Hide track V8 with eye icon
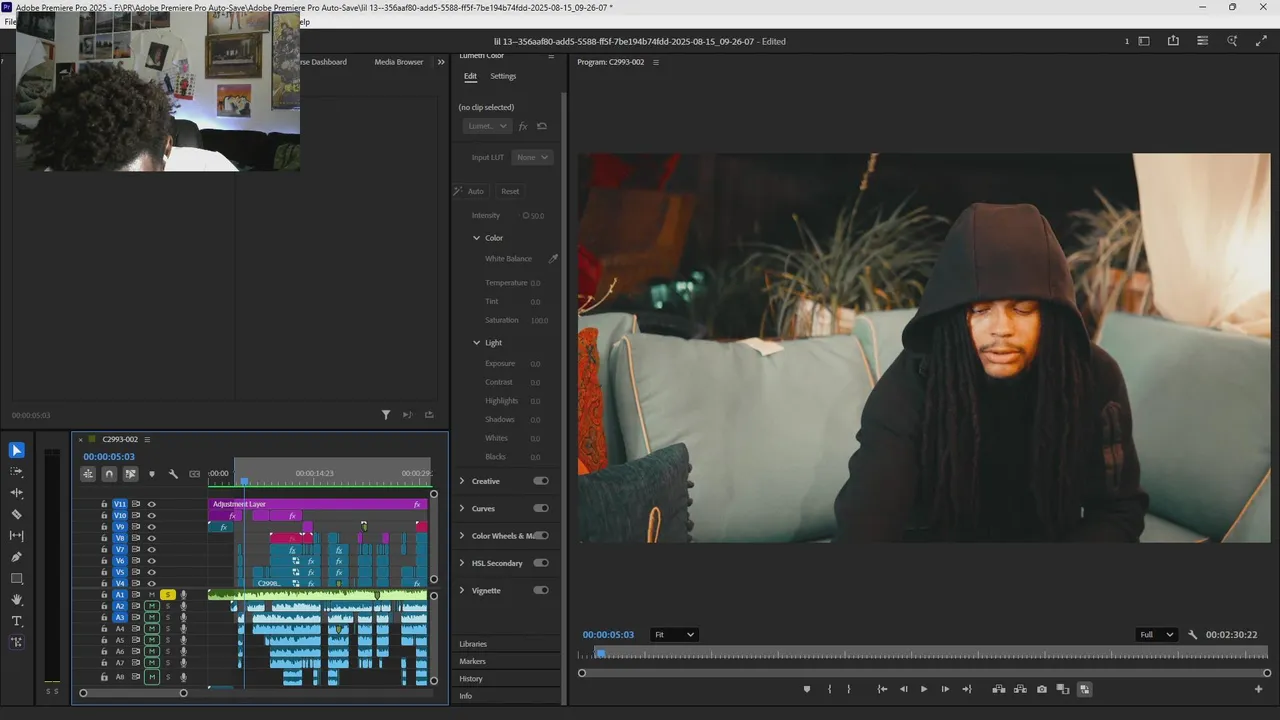 (152, 538)
